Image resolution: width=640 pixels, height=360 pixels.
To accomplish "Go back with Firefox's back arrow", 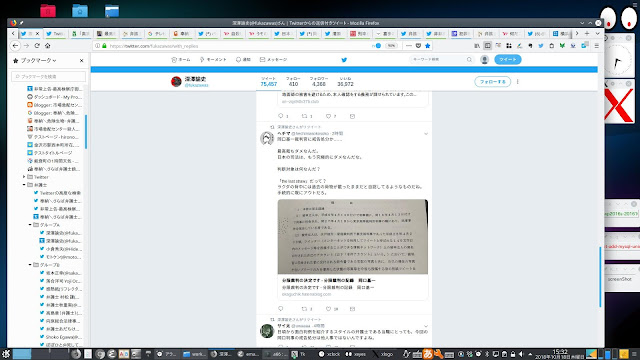I will tap(16, 46).
